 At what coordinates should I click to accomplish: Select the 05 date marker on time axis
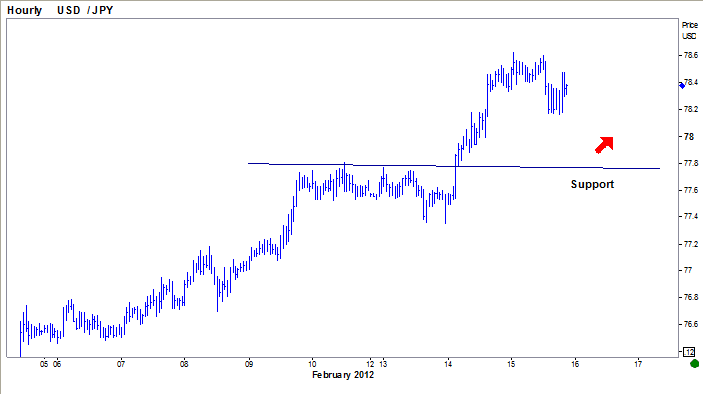44,364
